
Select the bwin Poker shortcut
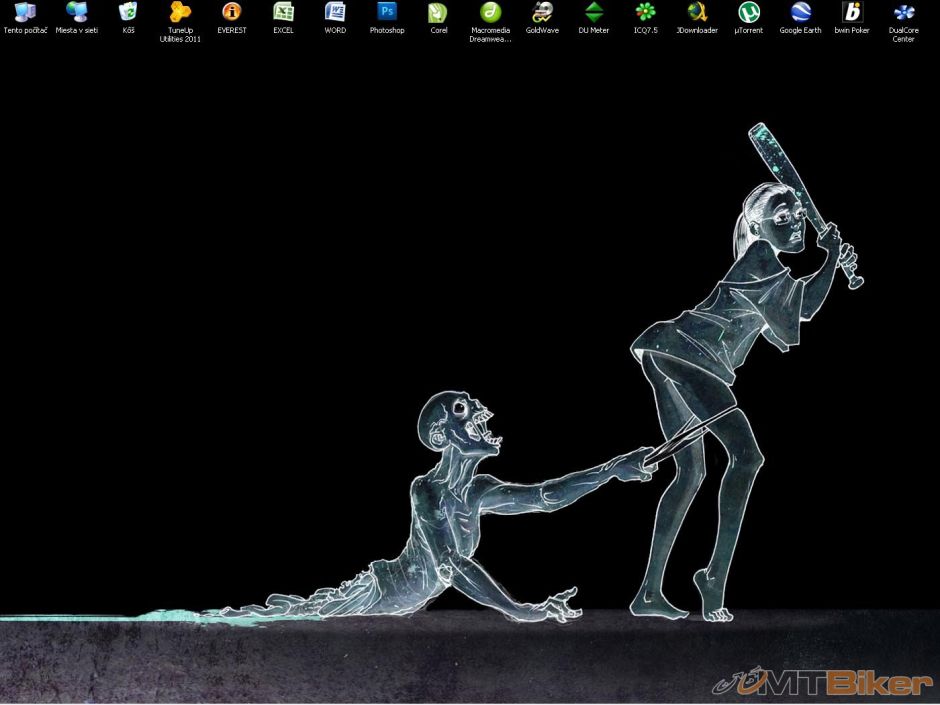click(852, 13)
